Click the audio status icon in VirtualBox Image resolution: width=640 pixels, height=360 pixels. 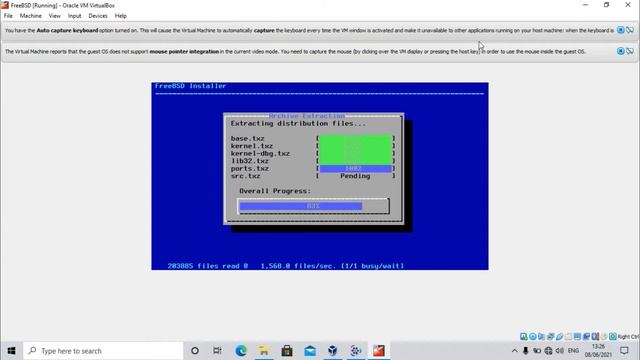click(541, 337)
